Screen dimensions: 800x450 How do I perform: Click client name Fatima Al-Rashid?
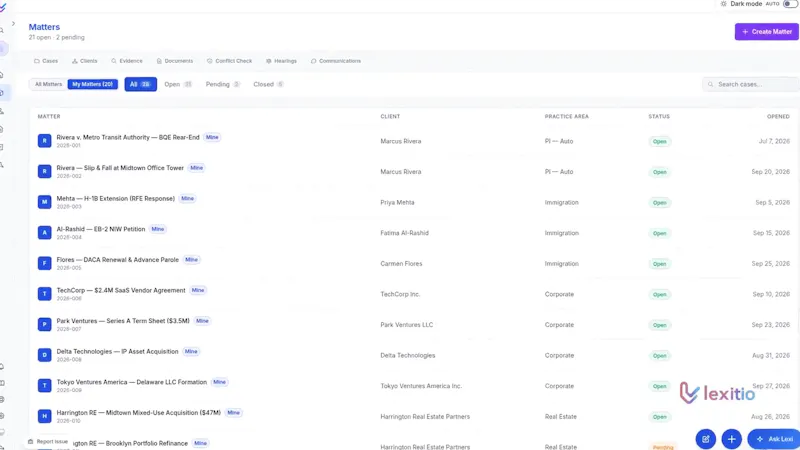point(404,233)
